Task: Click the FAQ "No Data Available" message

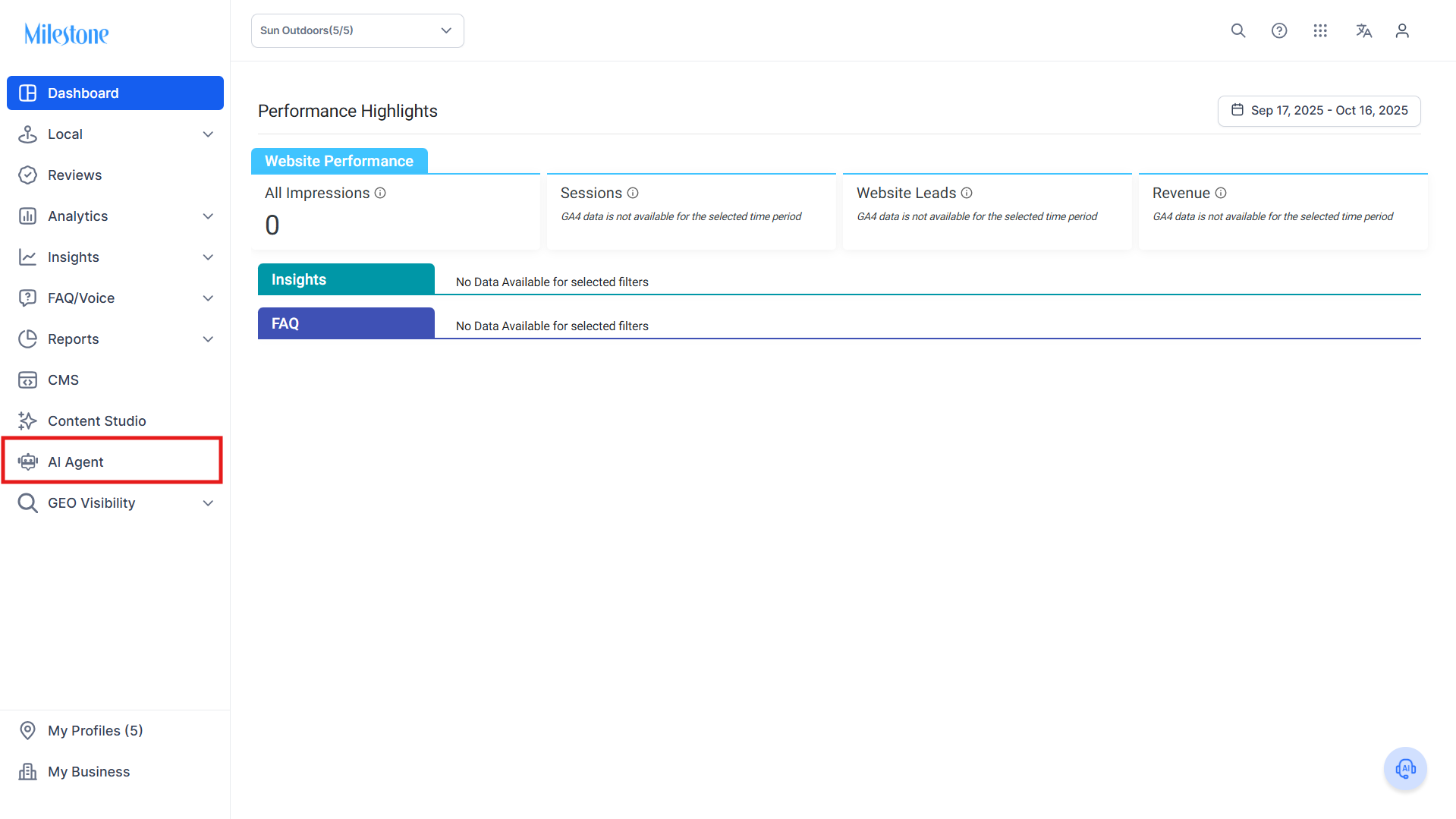Action: coord(552,326)
